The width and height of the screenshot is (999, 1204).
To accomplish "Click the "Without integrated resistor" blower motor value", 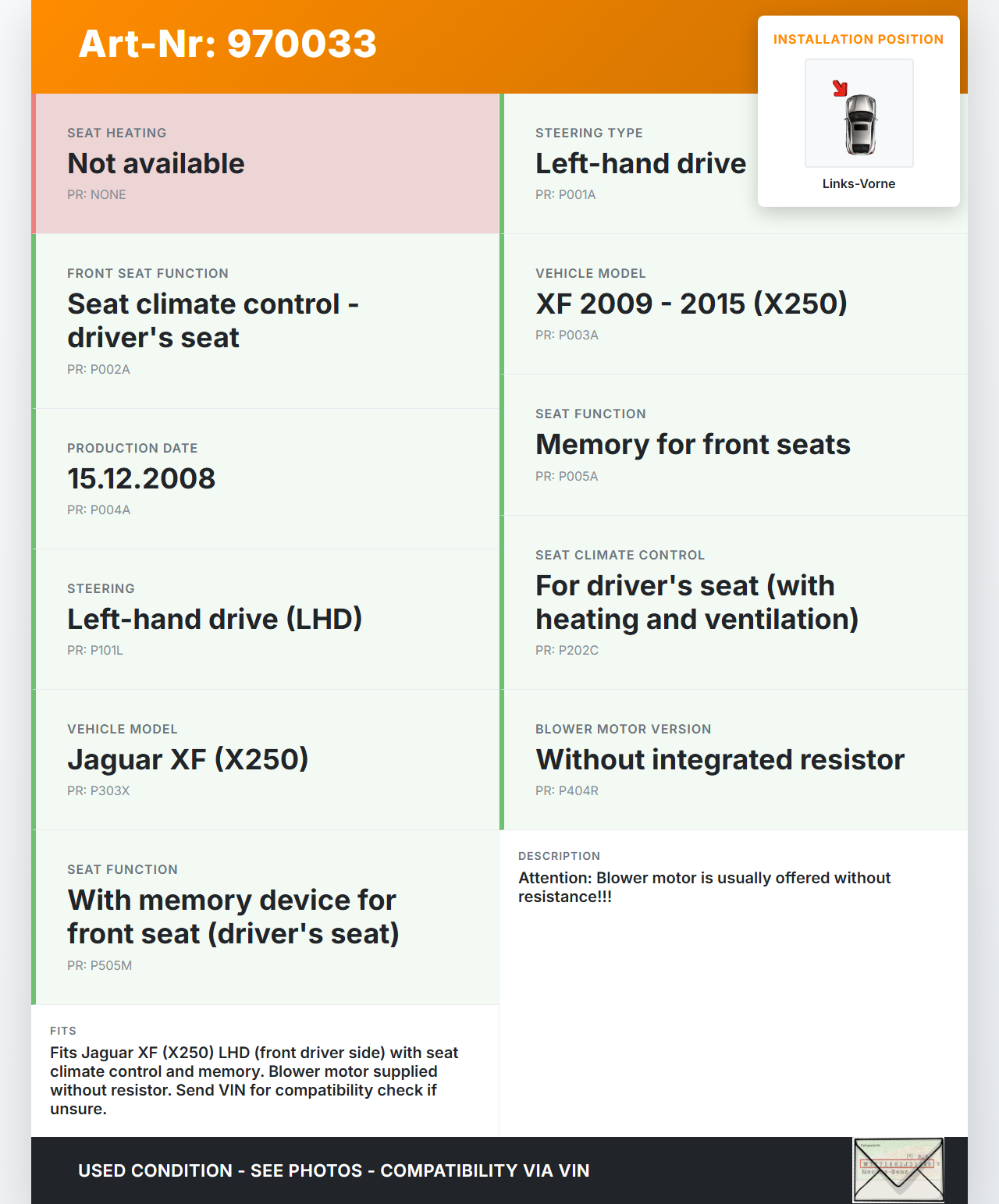I will (720, 760).
